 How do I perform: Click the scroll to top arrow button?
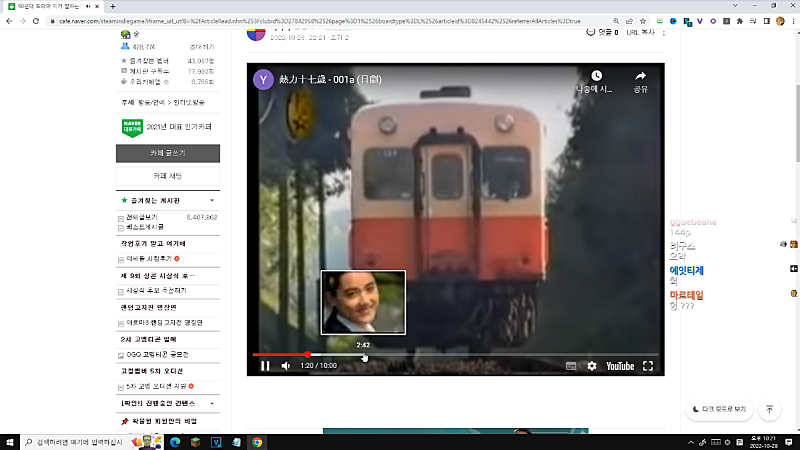(x=770, y=409)
